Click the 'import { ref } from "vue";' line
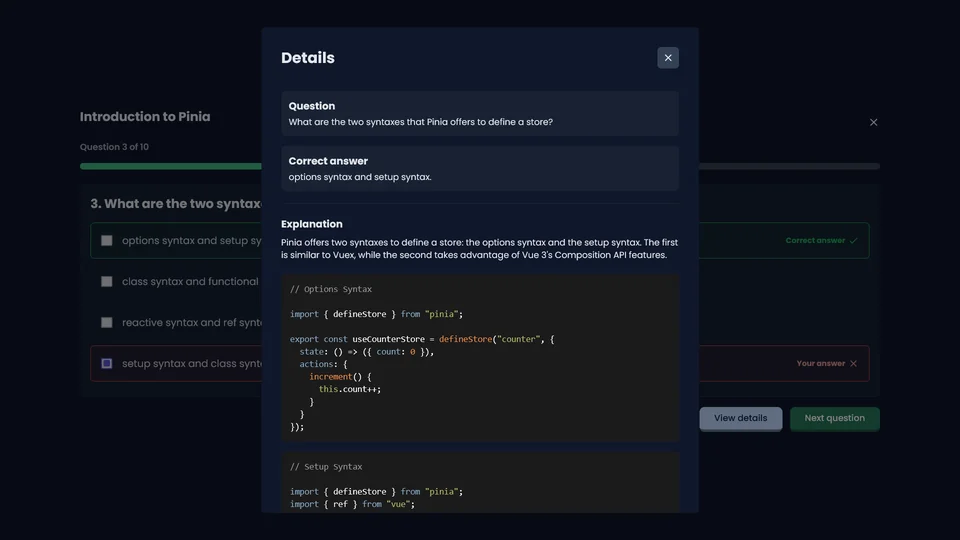The image size is (960, 540). coord(352,504)
